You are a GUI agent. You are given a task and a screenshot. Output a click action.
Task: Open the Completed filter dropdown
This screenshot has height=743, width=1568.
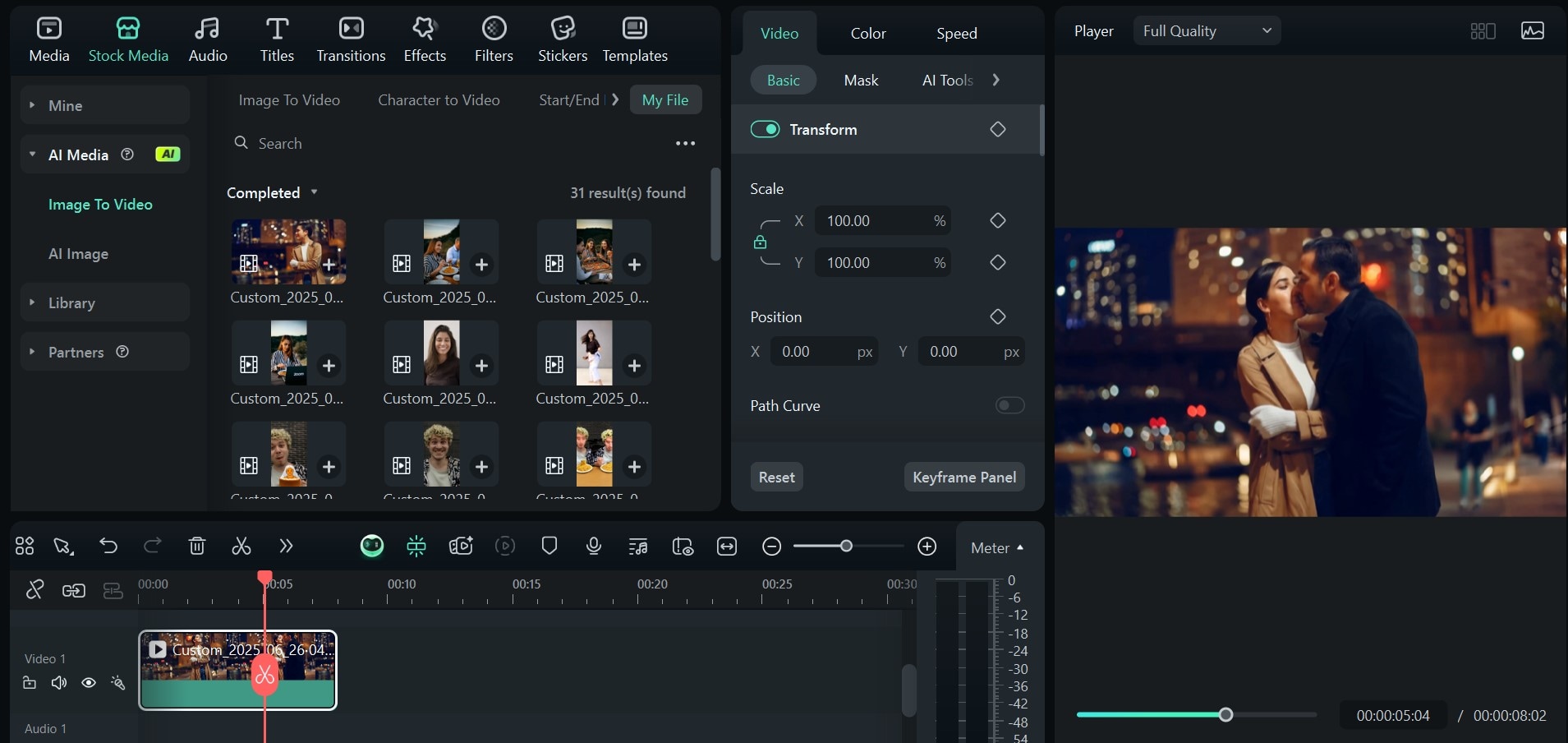(x=272, y=192)
